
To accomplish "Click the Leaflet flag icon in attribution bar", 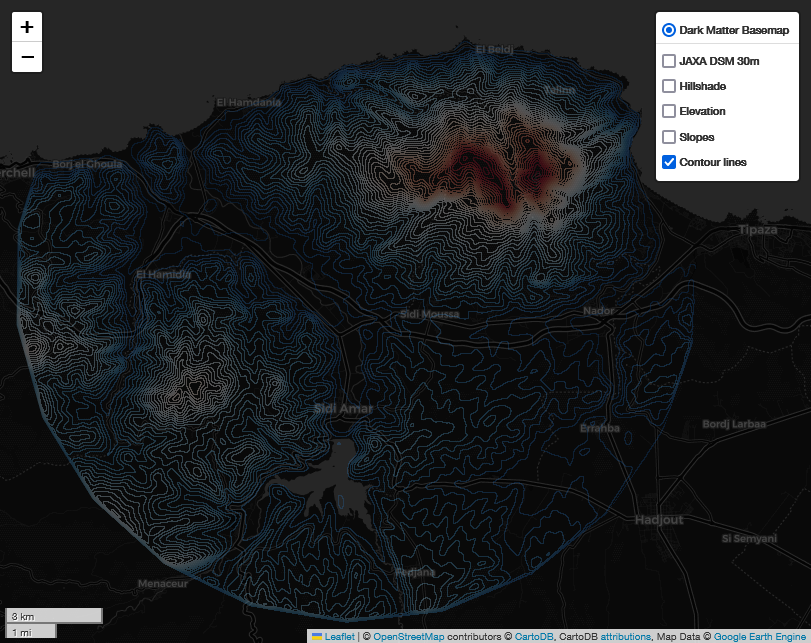I will 318,636.
